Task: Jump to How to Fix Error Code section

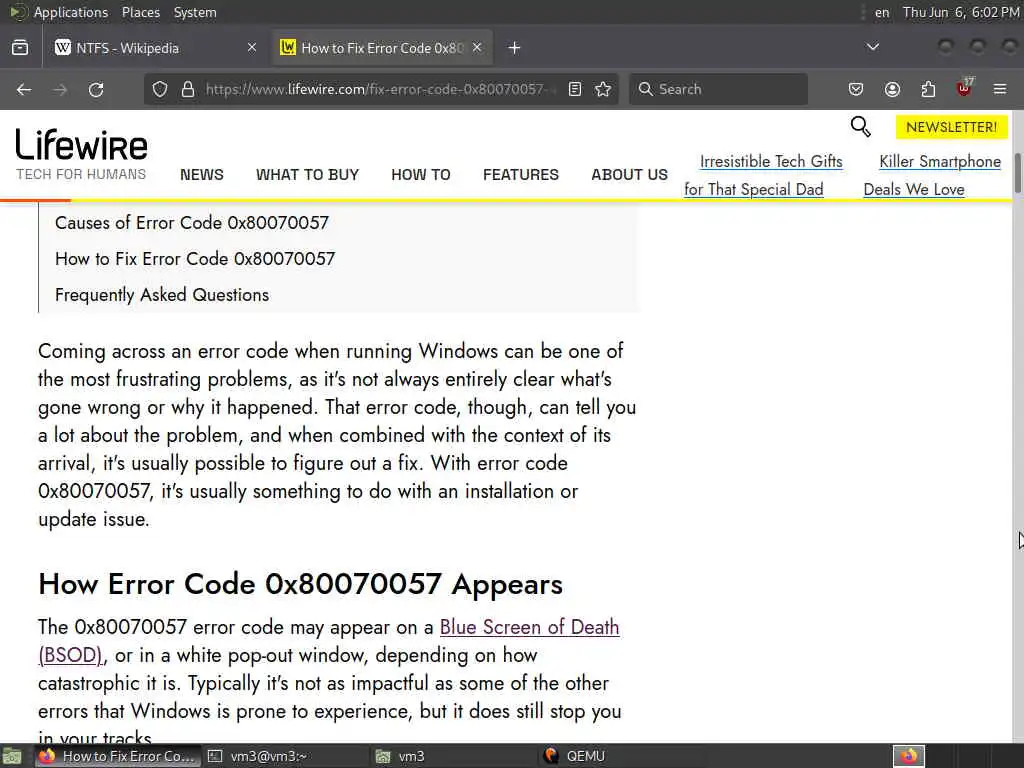Action: [195, 259]
